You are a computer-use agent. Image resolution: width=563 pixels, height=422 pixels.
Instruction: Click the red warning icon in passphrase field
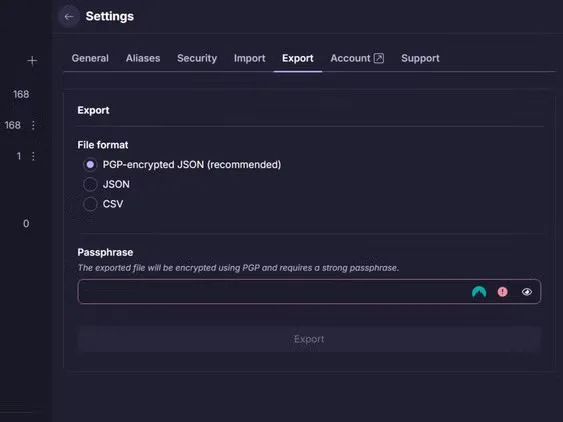point(502,292)
